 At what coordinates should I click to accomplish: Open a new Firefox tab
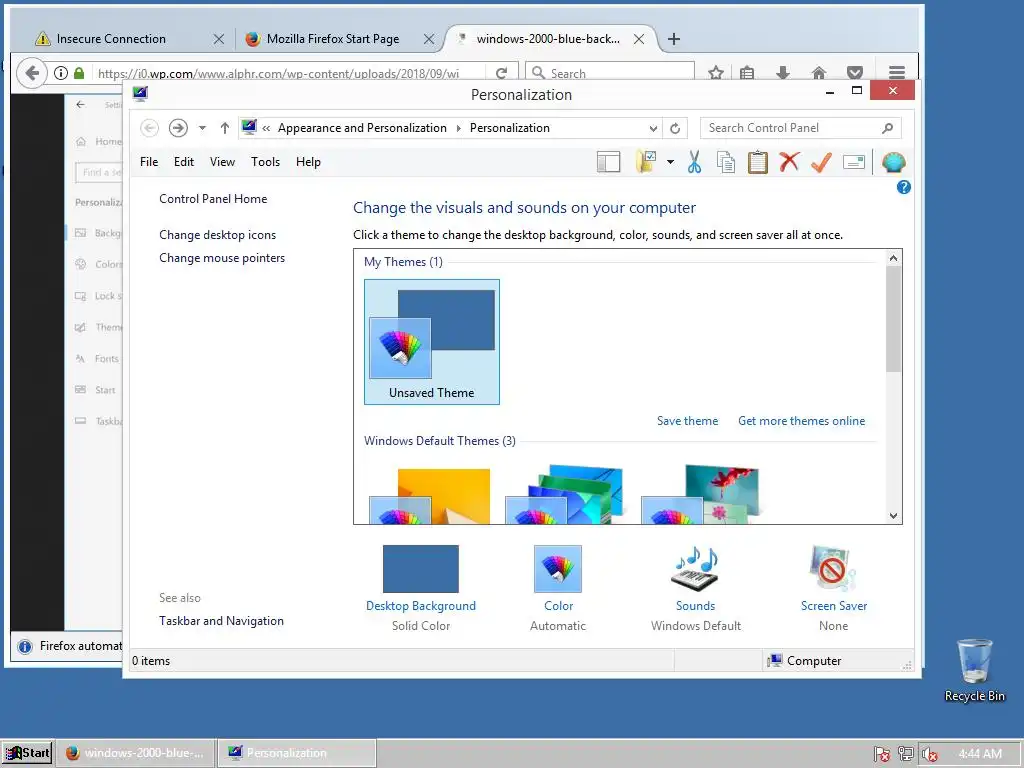674,39
